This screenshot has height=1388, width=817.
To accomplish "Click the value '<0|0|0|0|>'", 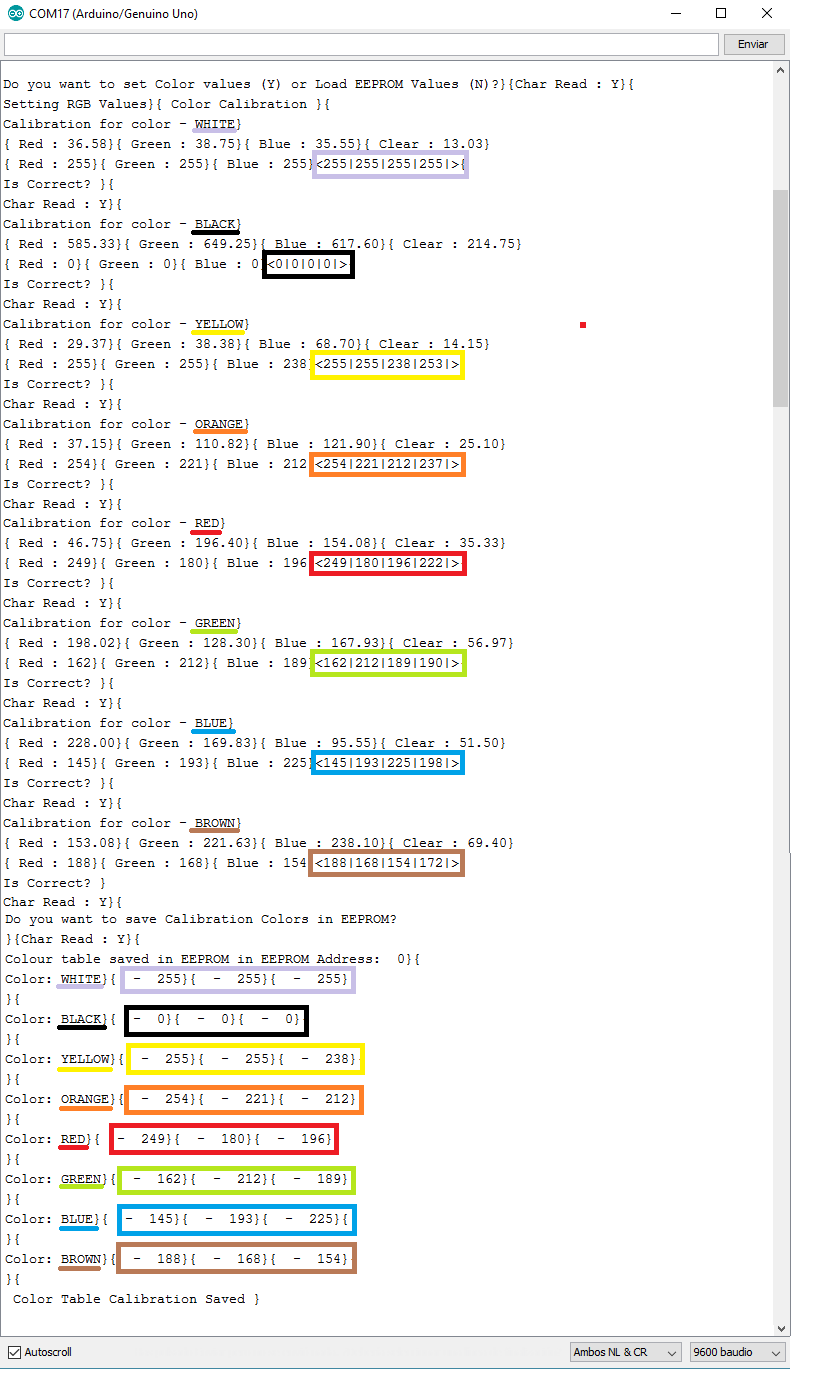I will tap(308, 264).
